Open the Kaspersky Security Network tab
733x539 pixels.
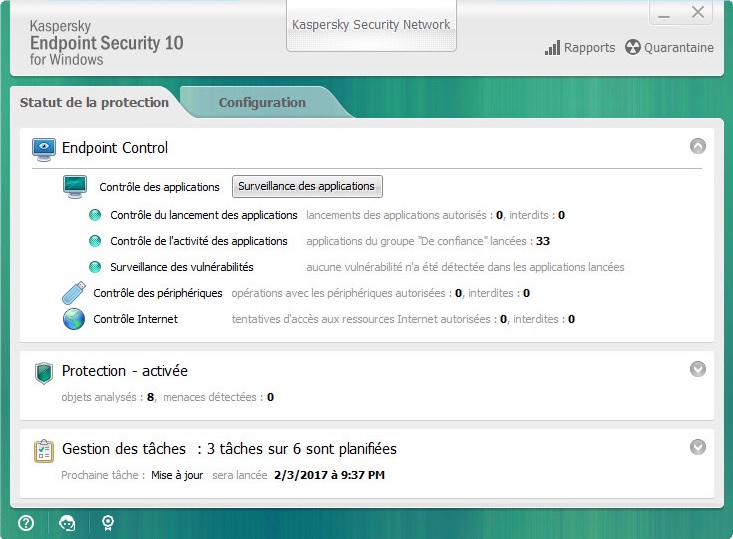pos(371,25)
